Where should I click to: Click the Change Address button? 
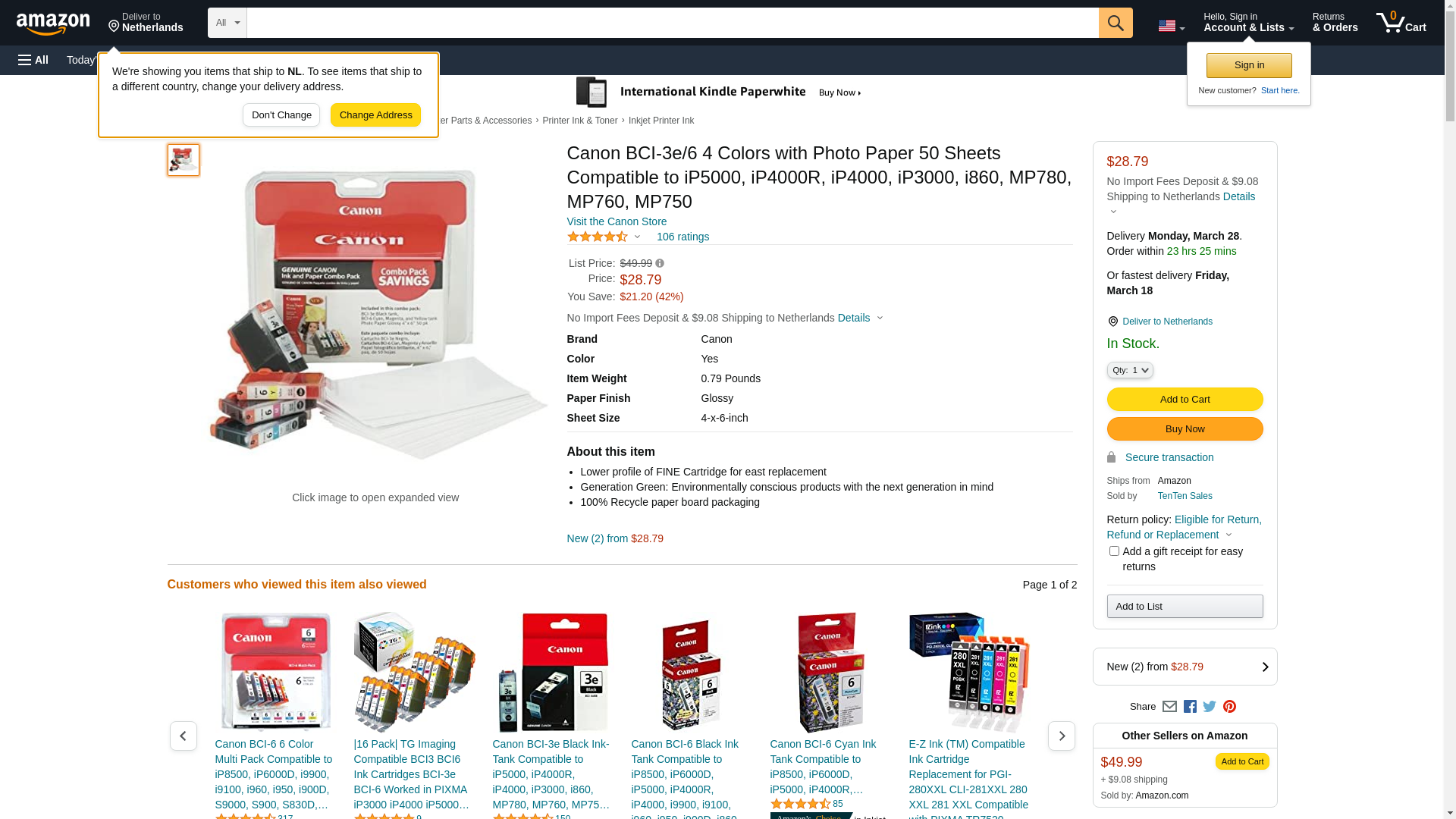[x=375, y=115]
